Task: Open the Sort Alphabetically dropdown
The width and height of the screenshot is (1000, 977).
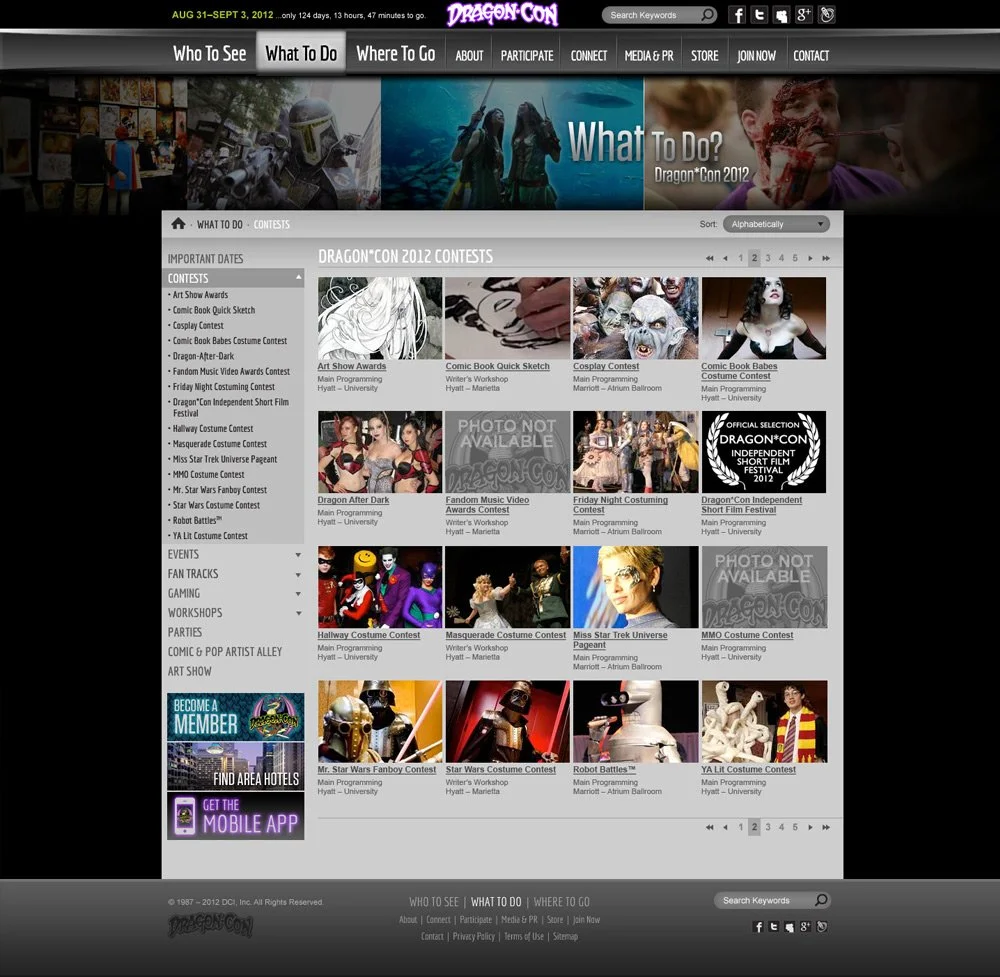Action: 776,224
